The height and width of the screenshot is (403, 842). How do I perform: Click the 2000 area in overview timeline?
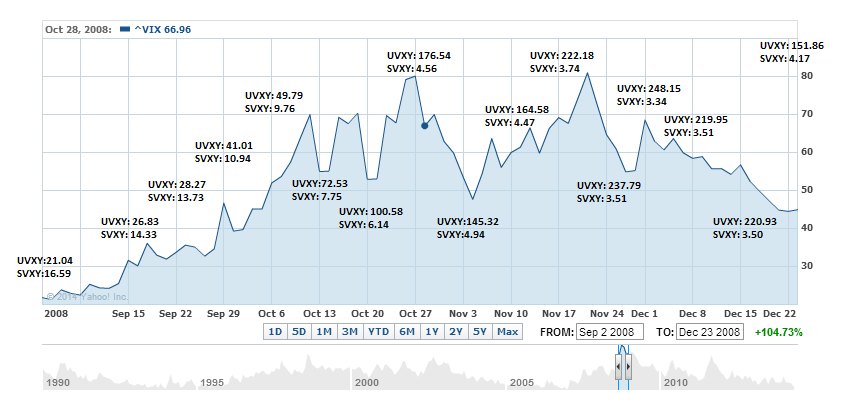pos(367,382)
